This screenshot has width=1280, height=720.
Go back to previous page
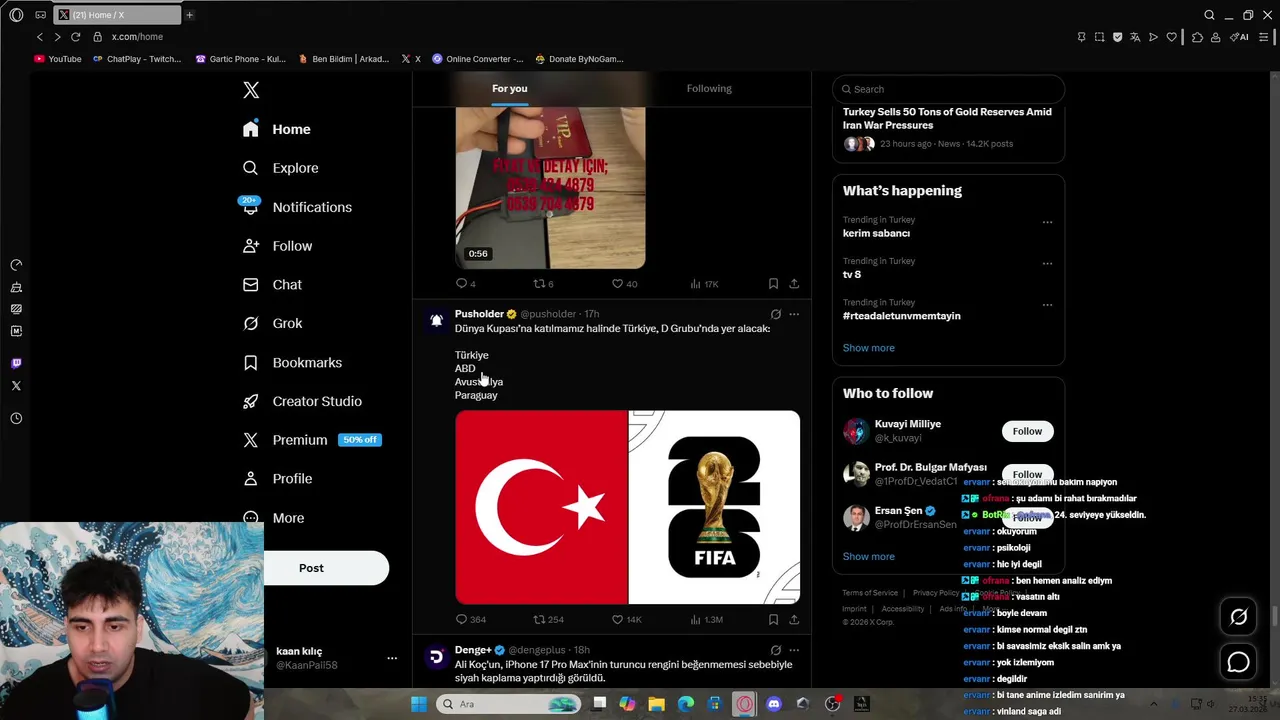pyautogui.click(x=40, y=37)
